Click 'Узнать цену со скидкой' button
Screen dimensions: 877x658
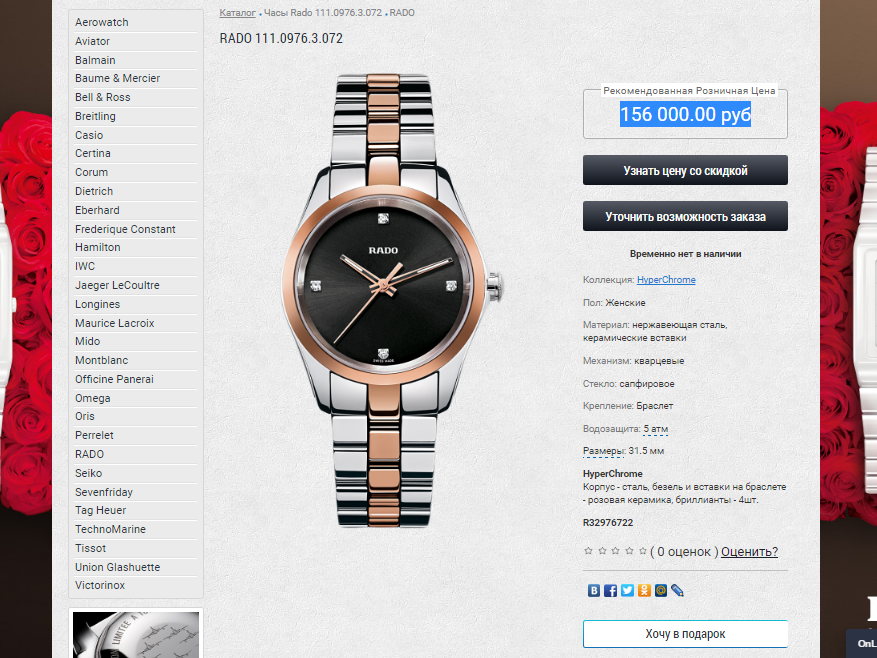pyautogui.click(x=685, y=170)
